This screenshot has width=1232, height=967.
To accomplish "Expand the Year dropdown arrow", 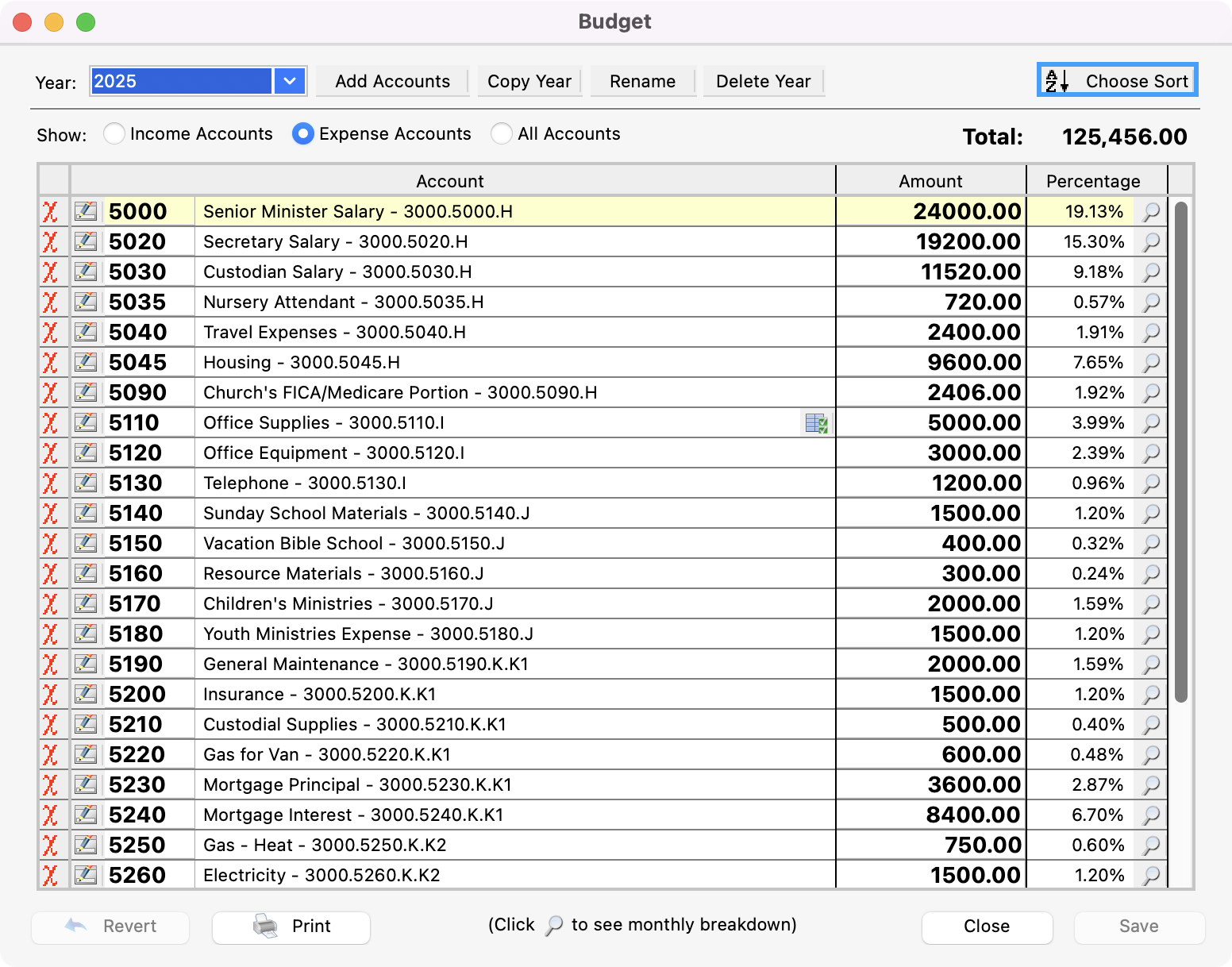I will click(290, 81).
